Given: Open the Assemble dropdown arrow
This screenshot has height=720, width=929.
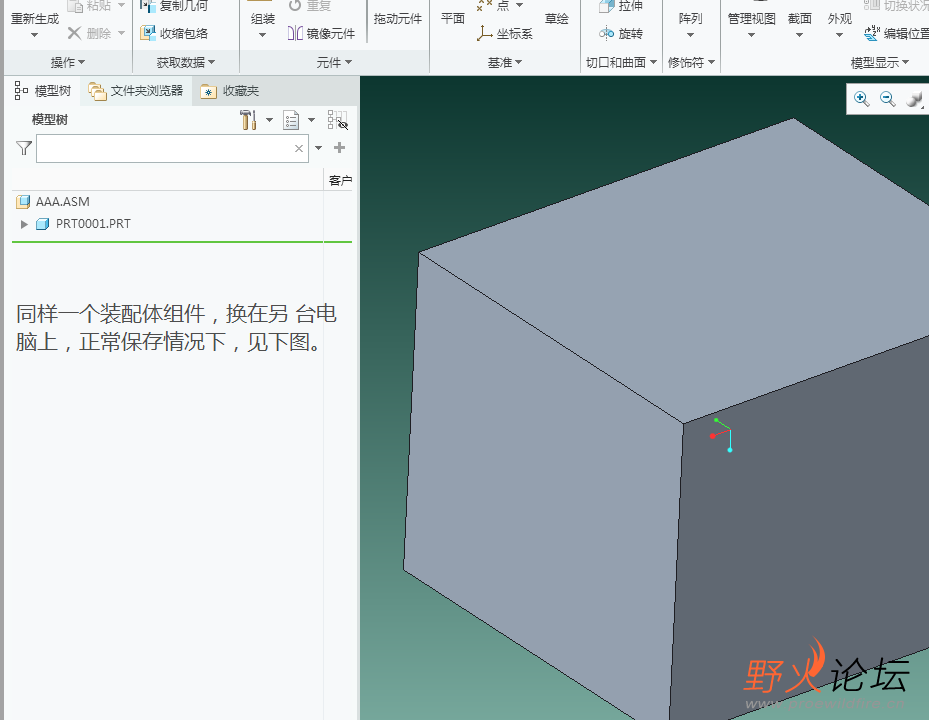Looking at the screenshot, I should pyautogui.click(x=262, y=35).
